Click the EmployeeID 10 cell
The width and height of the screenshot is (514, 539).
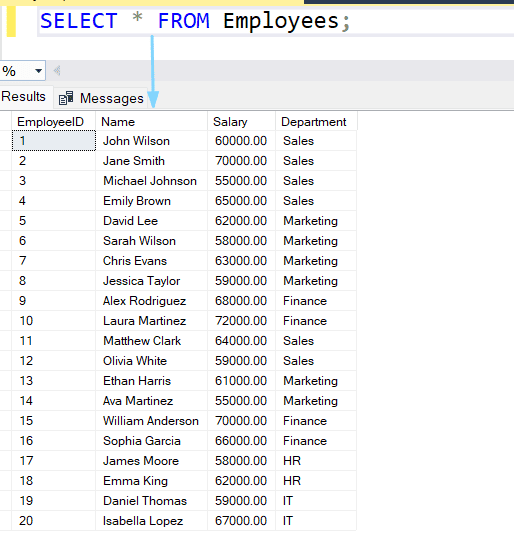coord(54,321)
